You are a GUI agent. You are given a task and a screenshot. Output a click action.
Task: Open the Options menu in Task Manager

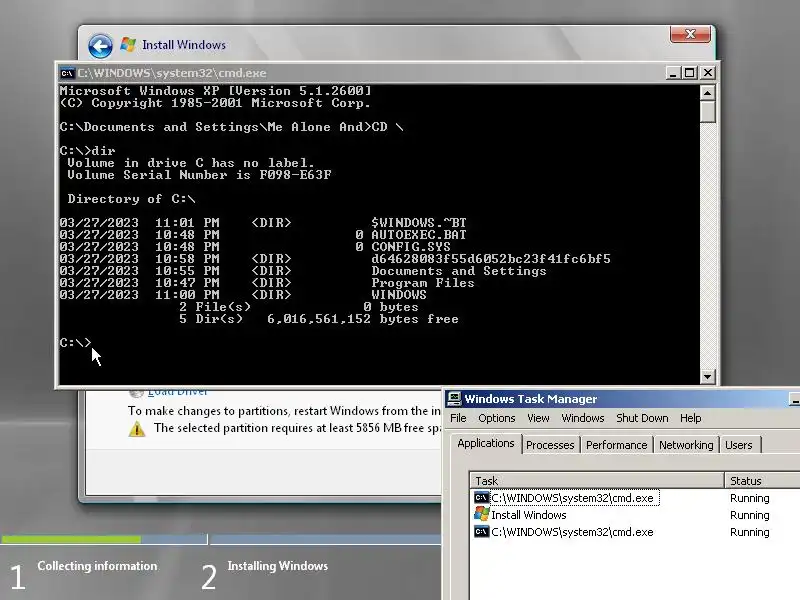pyautogui.click(x=496, y=418)
